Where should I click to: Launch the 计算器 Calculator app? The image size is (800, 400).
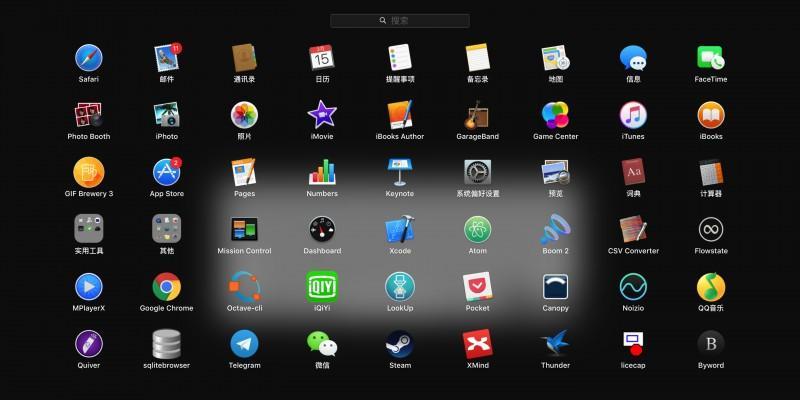[x=711, y=172]
